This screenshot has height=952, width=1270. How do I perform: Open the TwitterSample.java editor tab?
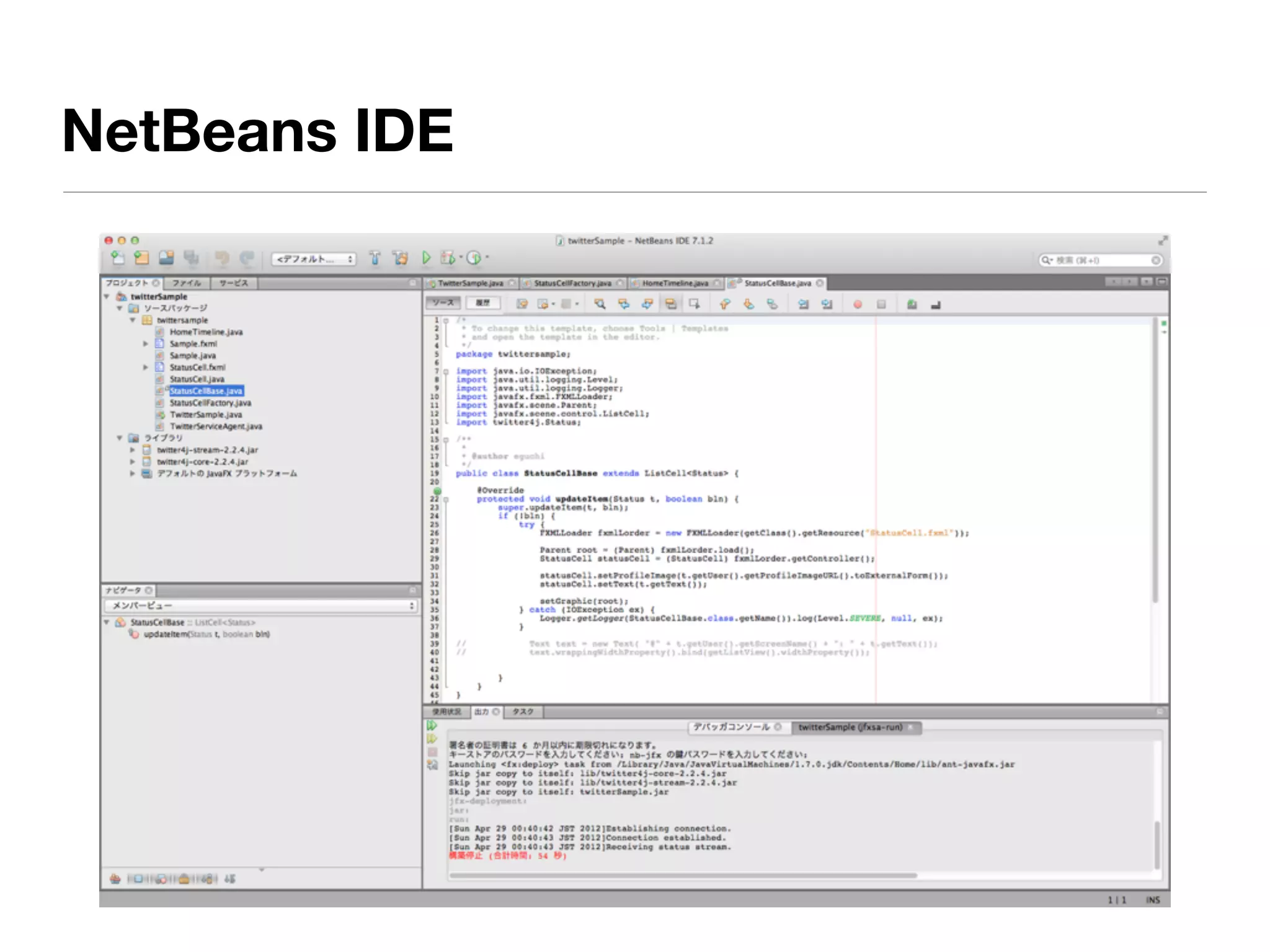click(471, 283)
